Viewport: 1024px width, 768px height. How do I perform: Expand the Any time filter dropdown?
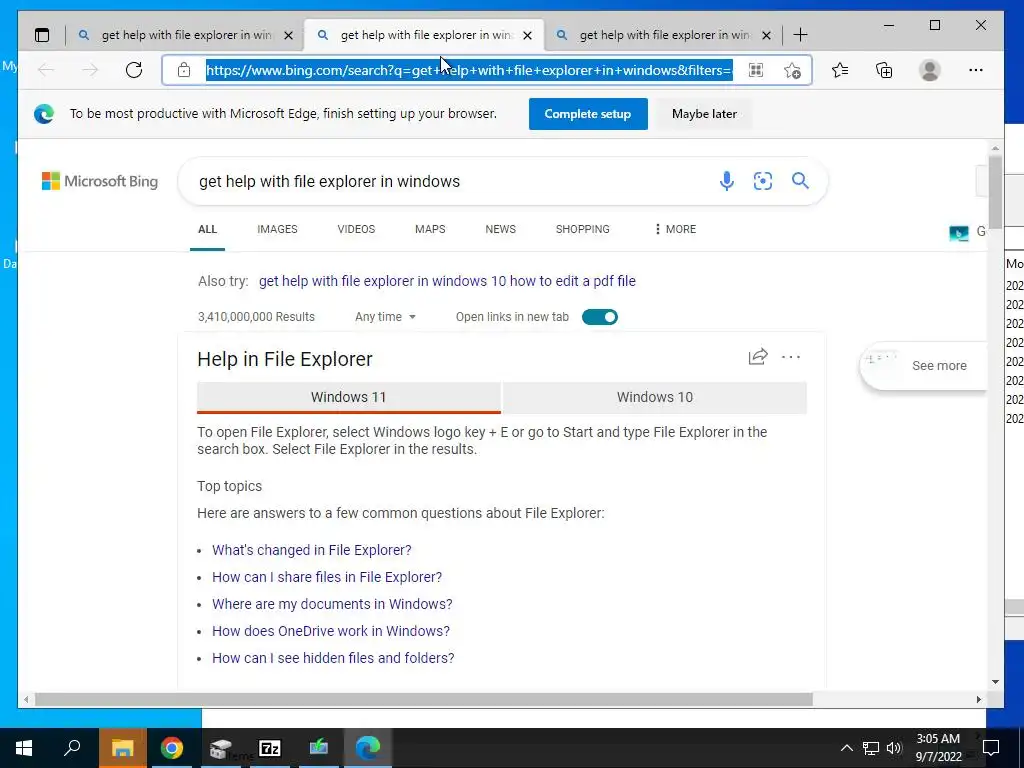click(x=385, y=317)
